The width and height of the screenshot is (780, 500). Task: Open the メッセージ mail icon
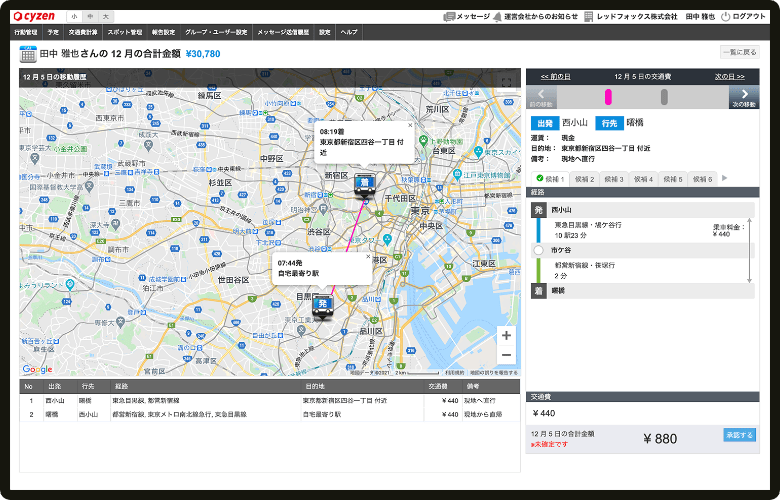point(450,17)
